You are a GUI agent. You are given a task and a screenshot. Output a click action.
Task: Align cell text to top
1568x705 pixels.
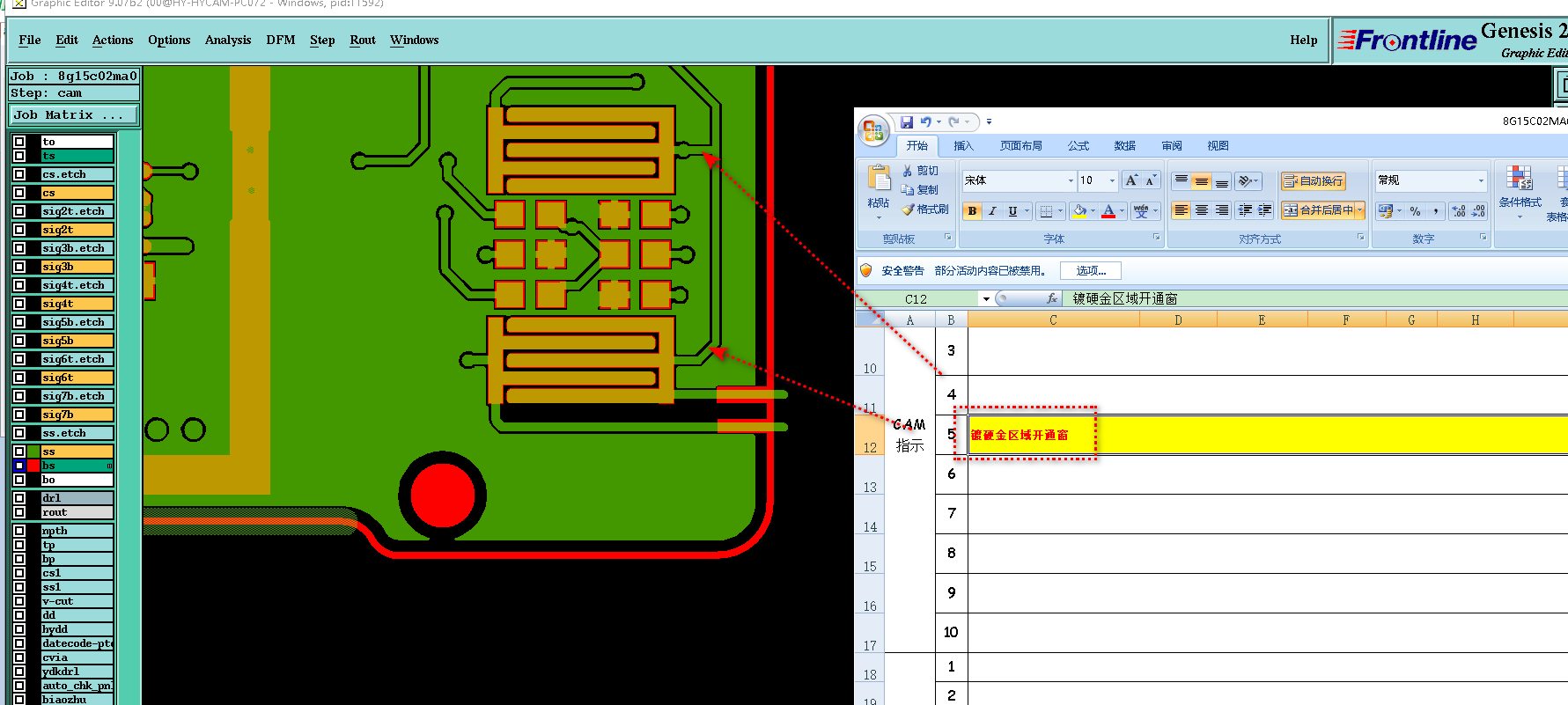pos(1182,181)
